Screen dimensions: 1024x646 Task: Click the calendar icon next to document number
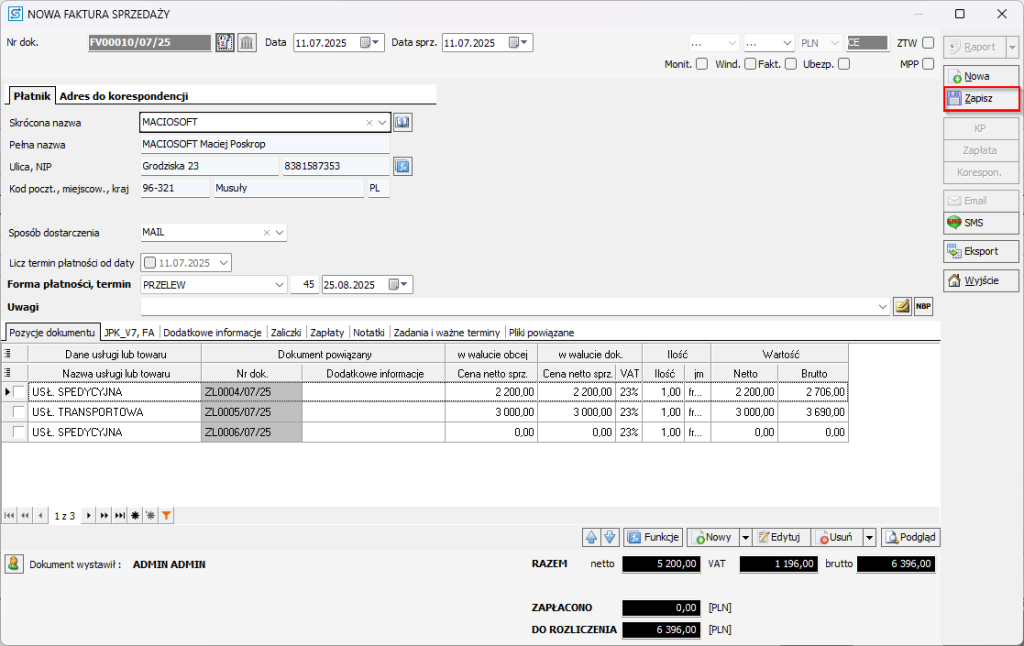pos(225,43)
